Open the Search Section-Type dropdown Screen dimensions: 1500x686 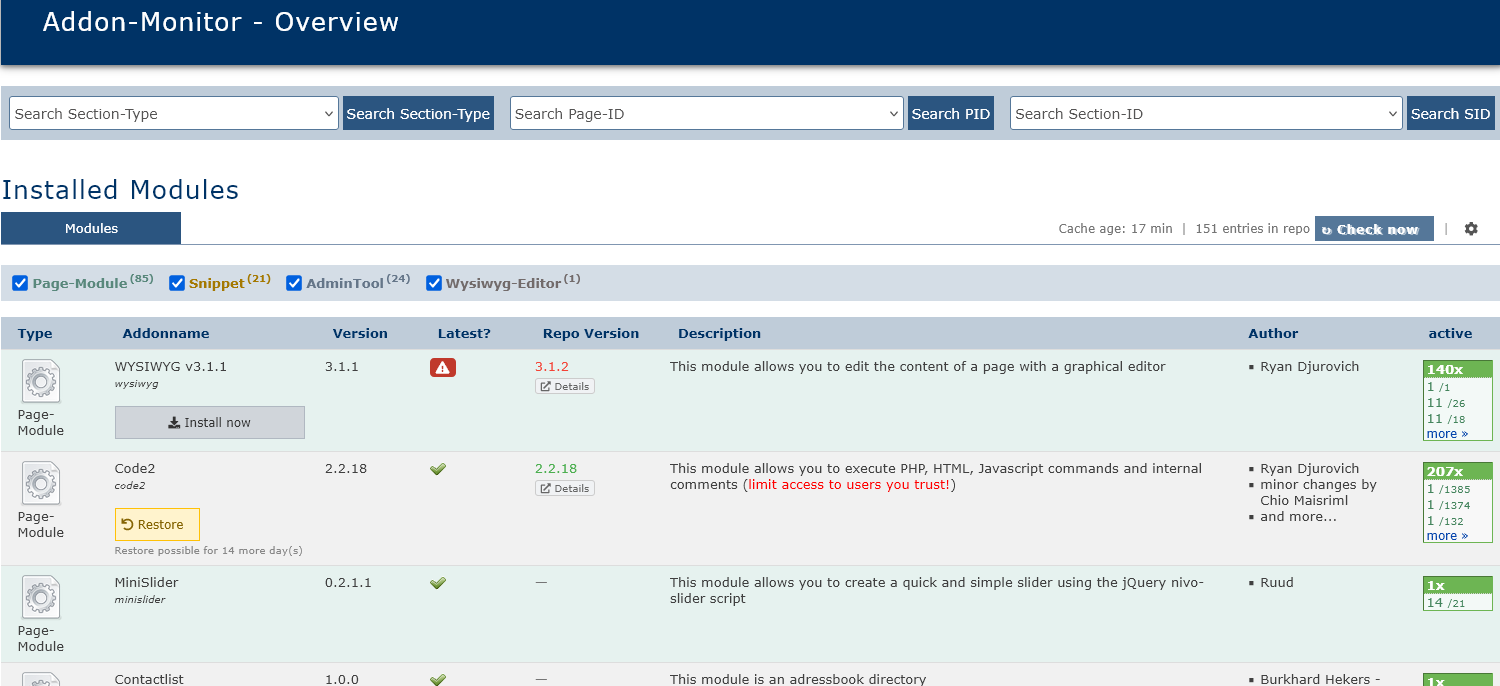[x=174, y=114]
